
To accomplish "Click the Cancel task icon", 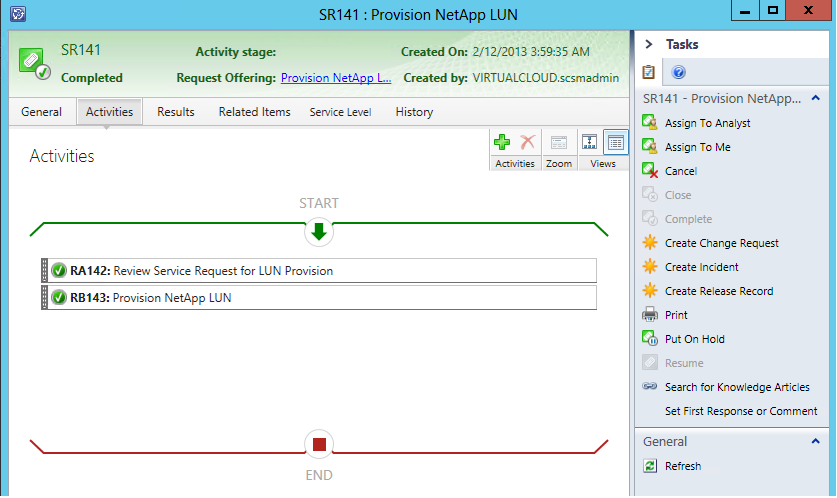I will coord(650,171).
